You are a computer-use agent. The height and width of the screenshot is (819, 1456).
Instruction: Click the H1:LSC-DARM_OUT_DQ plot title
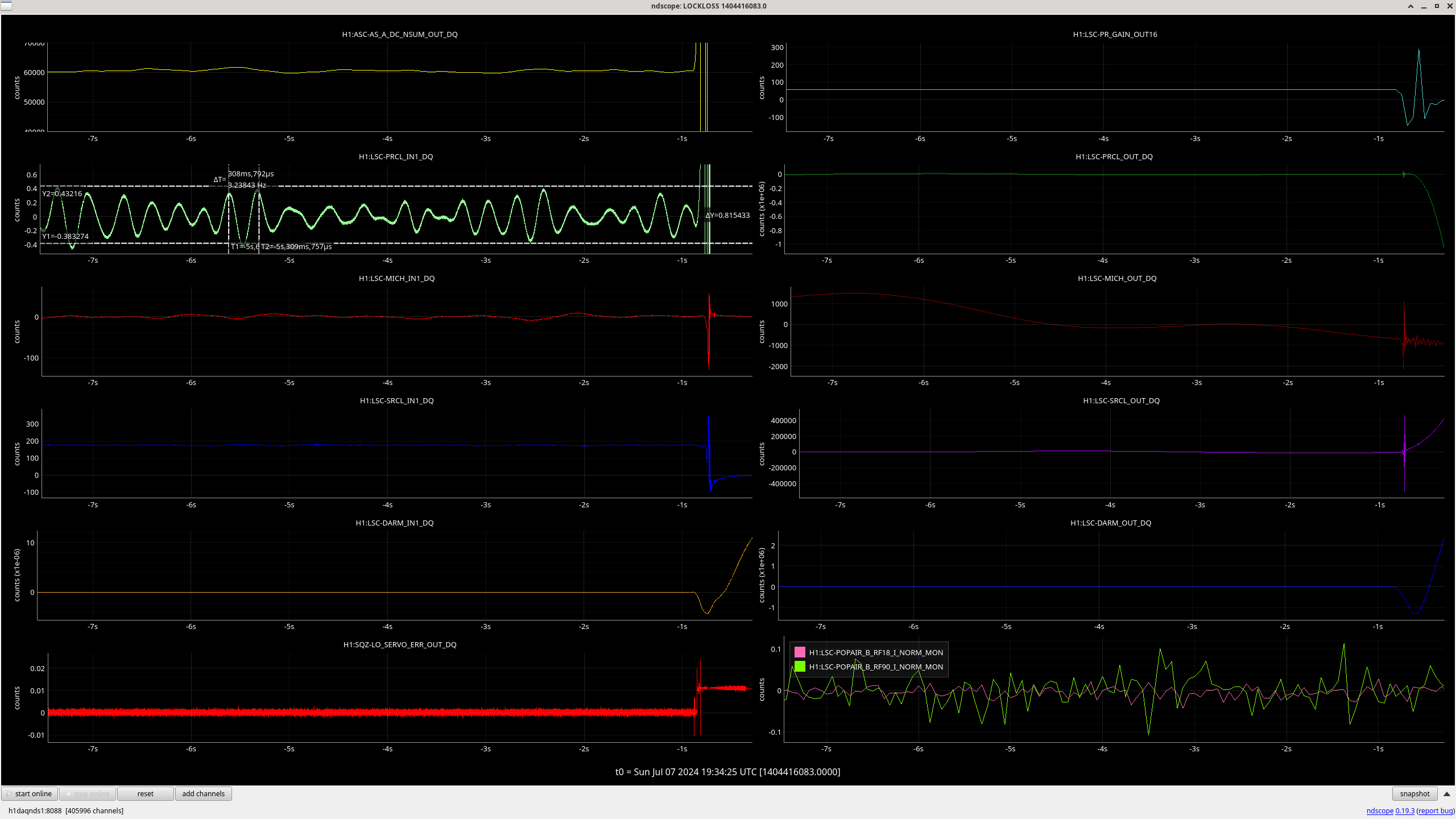pos(1111,523)
